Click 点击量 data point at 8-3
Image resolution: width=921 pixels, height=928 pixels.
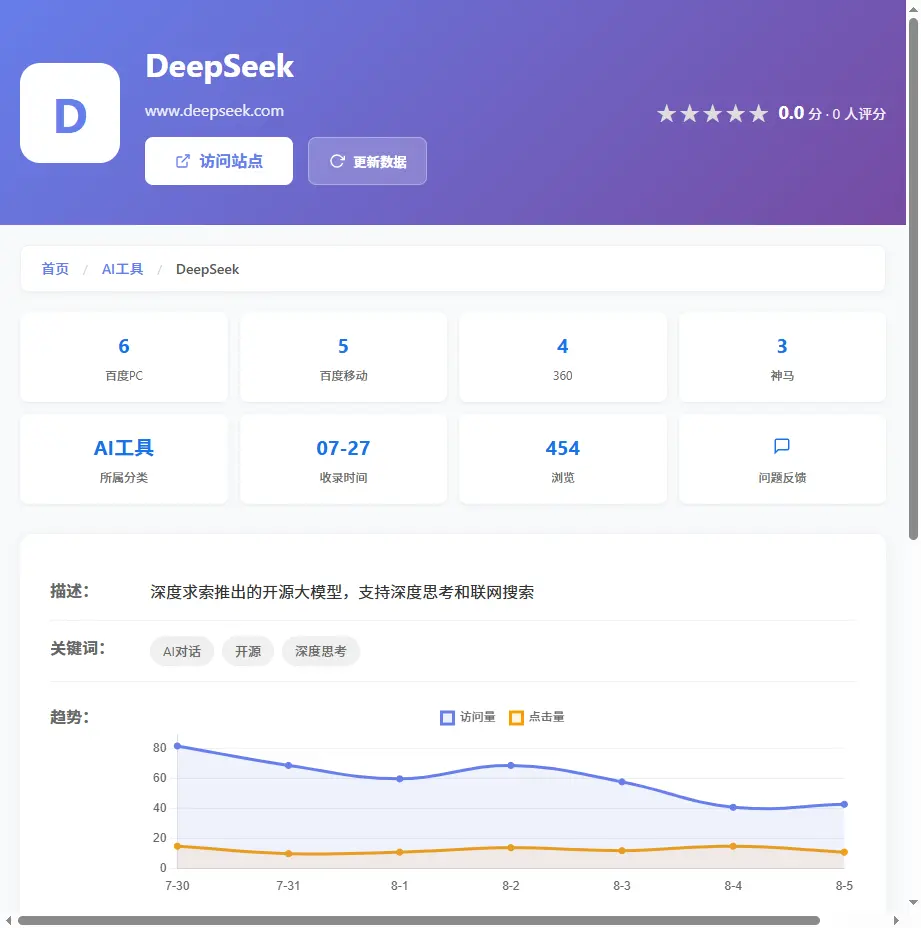coord(621,850)
